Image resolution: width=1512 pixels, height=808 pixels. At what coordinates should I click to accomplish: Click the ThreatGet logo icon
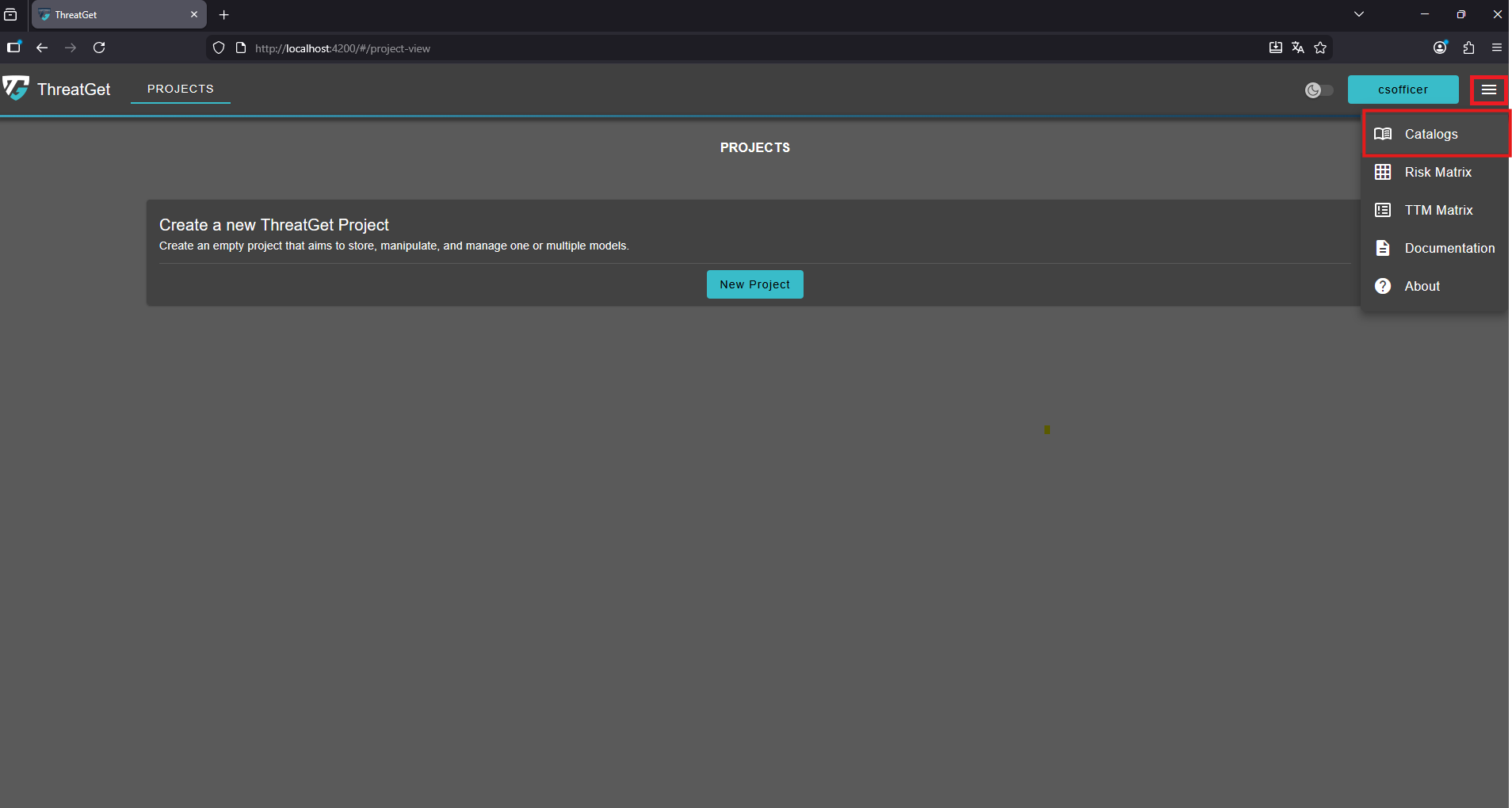click(x=16, y=88)
